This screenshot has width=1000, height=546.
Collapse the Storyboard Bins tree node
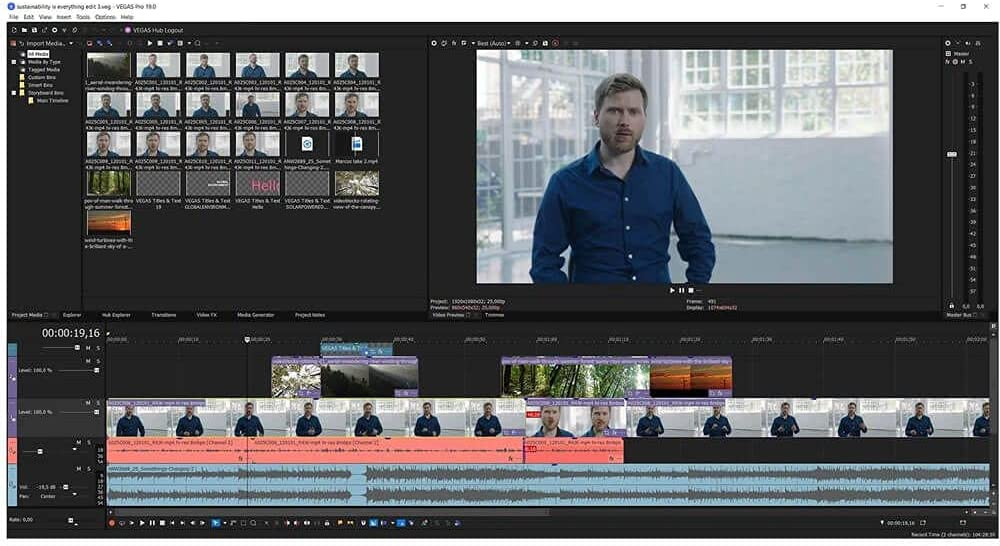click(14, 92)
